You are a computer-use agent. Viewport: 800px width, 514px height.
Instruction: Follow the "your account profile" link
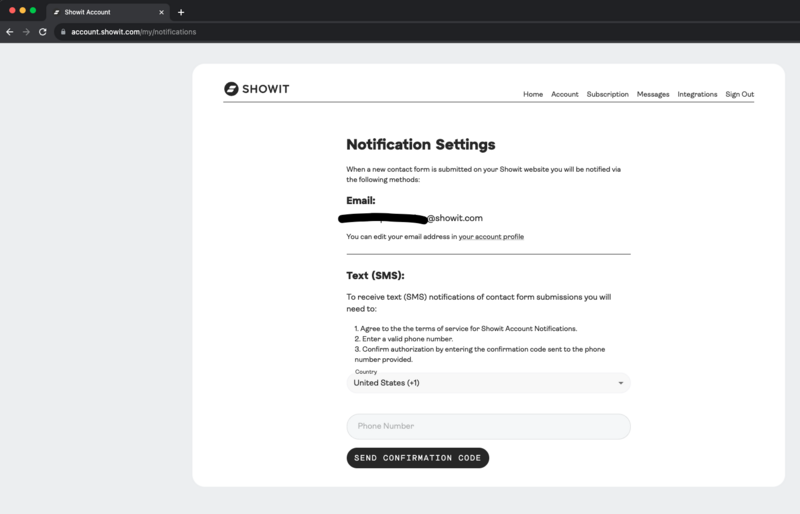click(x=491, y=237)
